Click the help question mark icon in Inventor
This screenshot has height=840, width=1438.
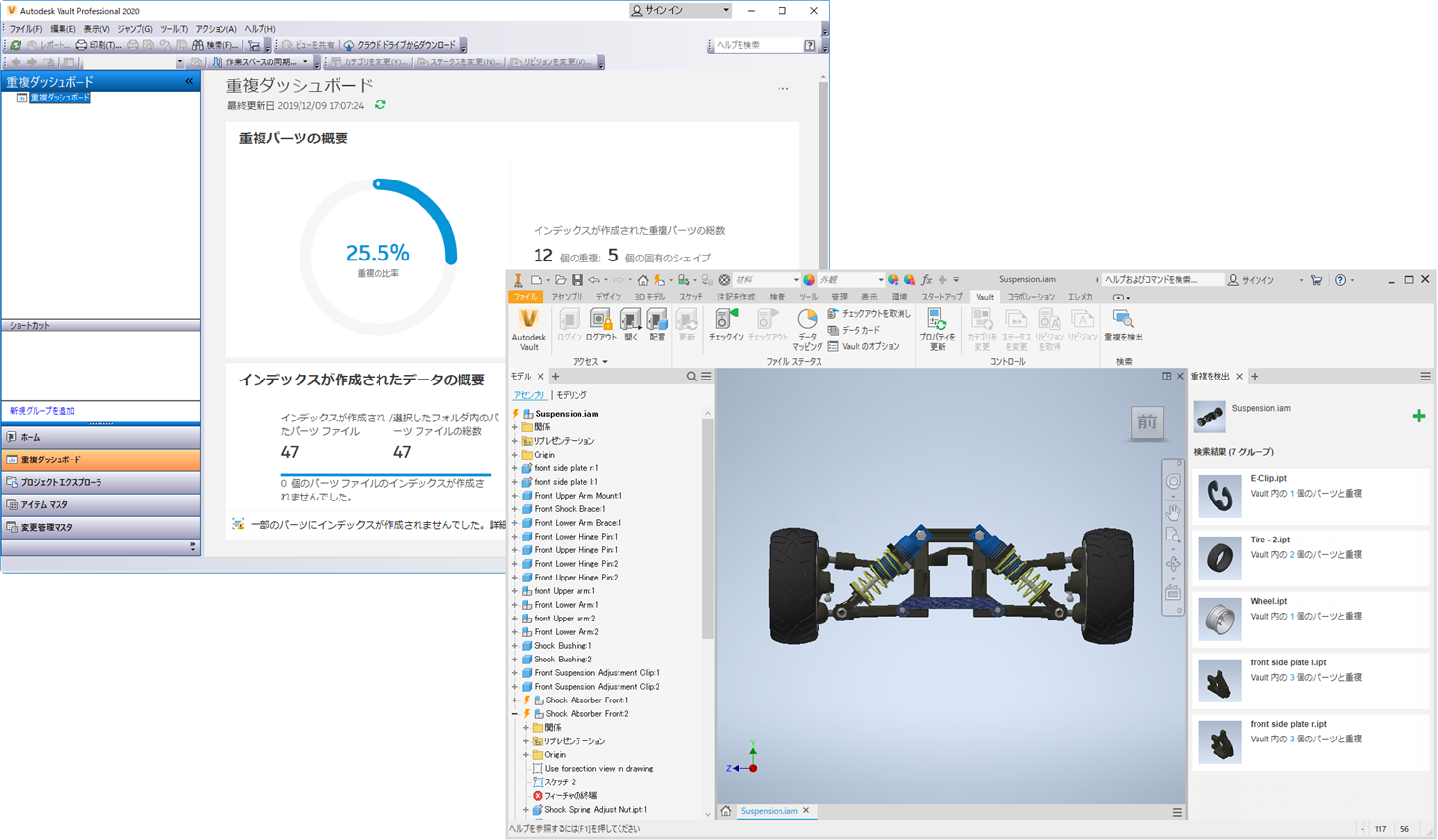pyautogui.click(x=1340, y=280)
